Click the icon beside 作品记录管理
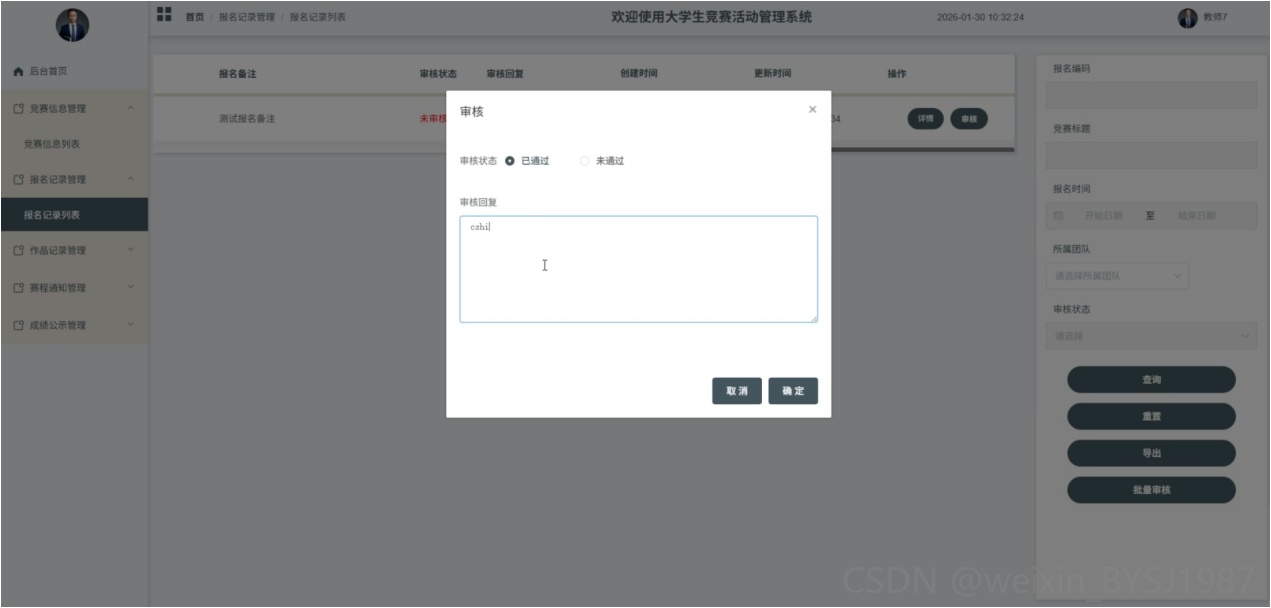1271x608 pixels. pos(18,251)
